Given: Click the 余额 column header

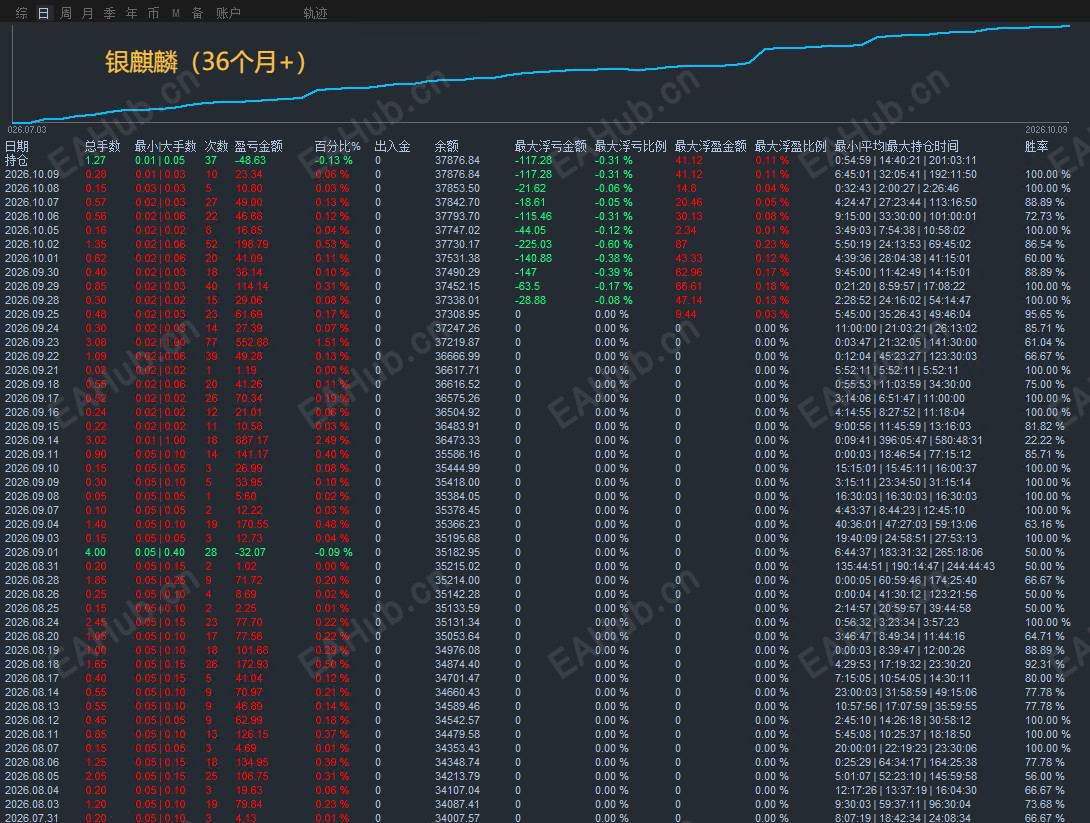Looking at the screenshot, I should 447,146.
